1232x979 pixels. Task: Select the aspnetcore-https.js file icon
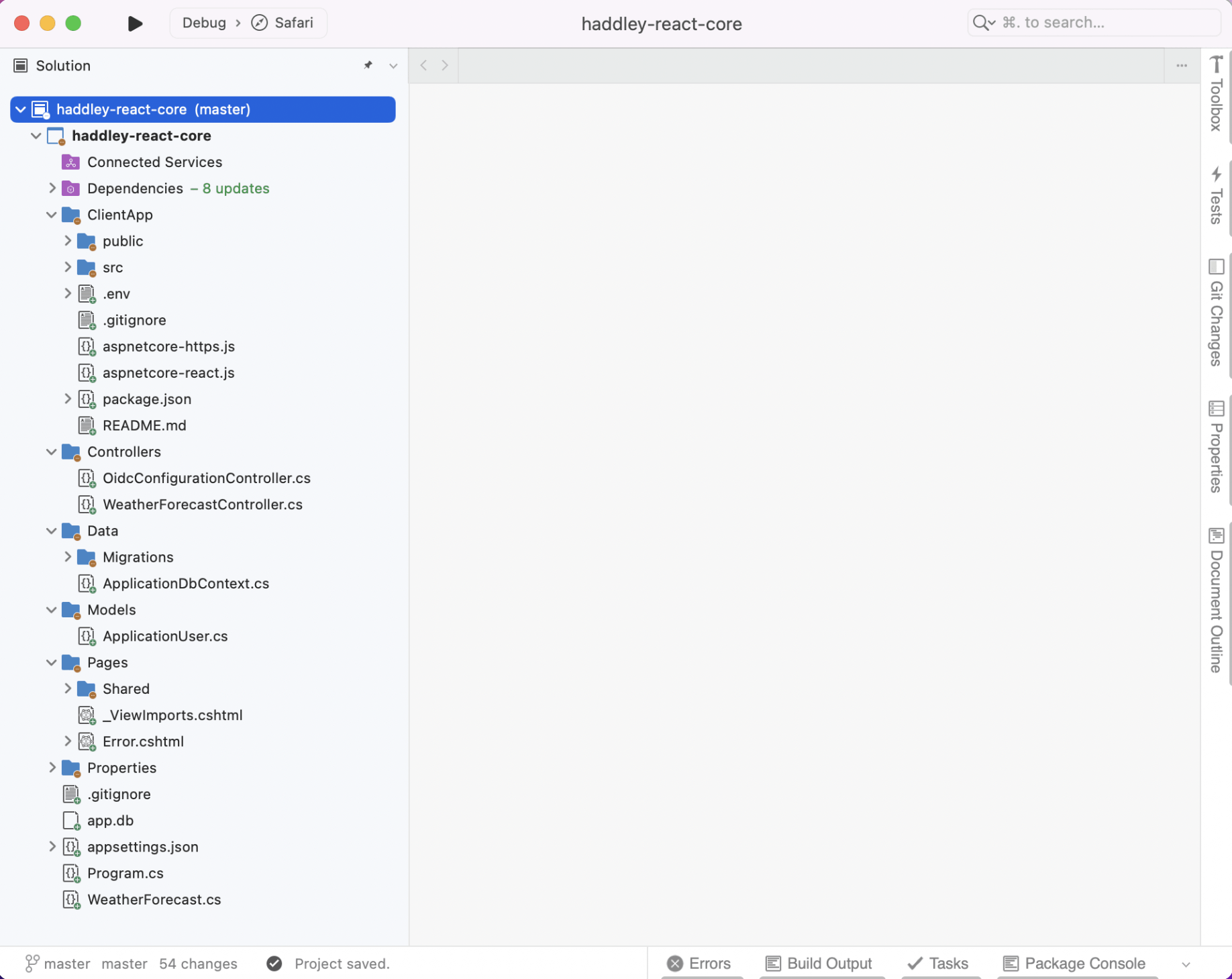click(x=87, y=347)
